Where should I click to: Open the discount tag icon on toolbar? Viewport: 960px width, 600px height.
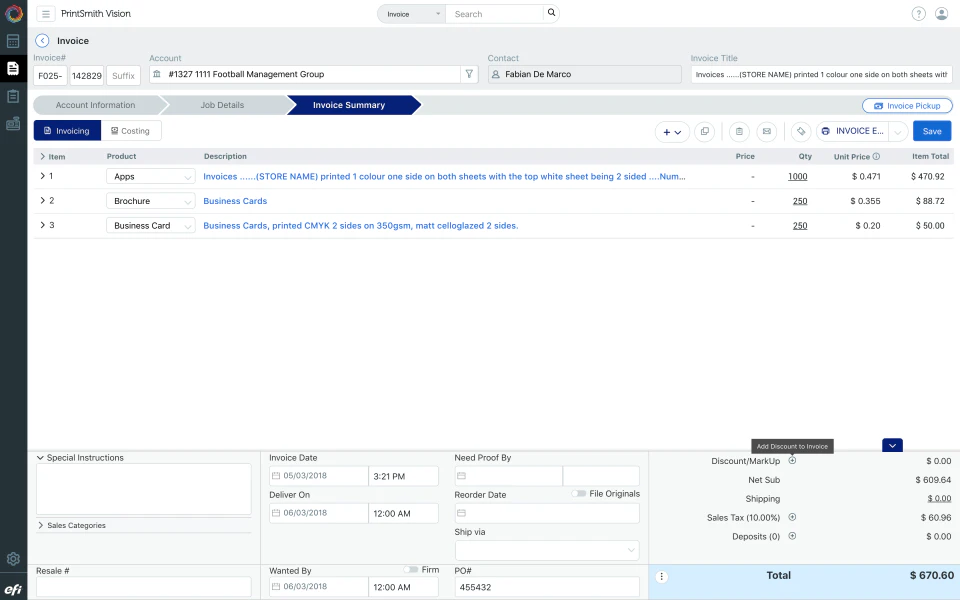pos(800,131)
